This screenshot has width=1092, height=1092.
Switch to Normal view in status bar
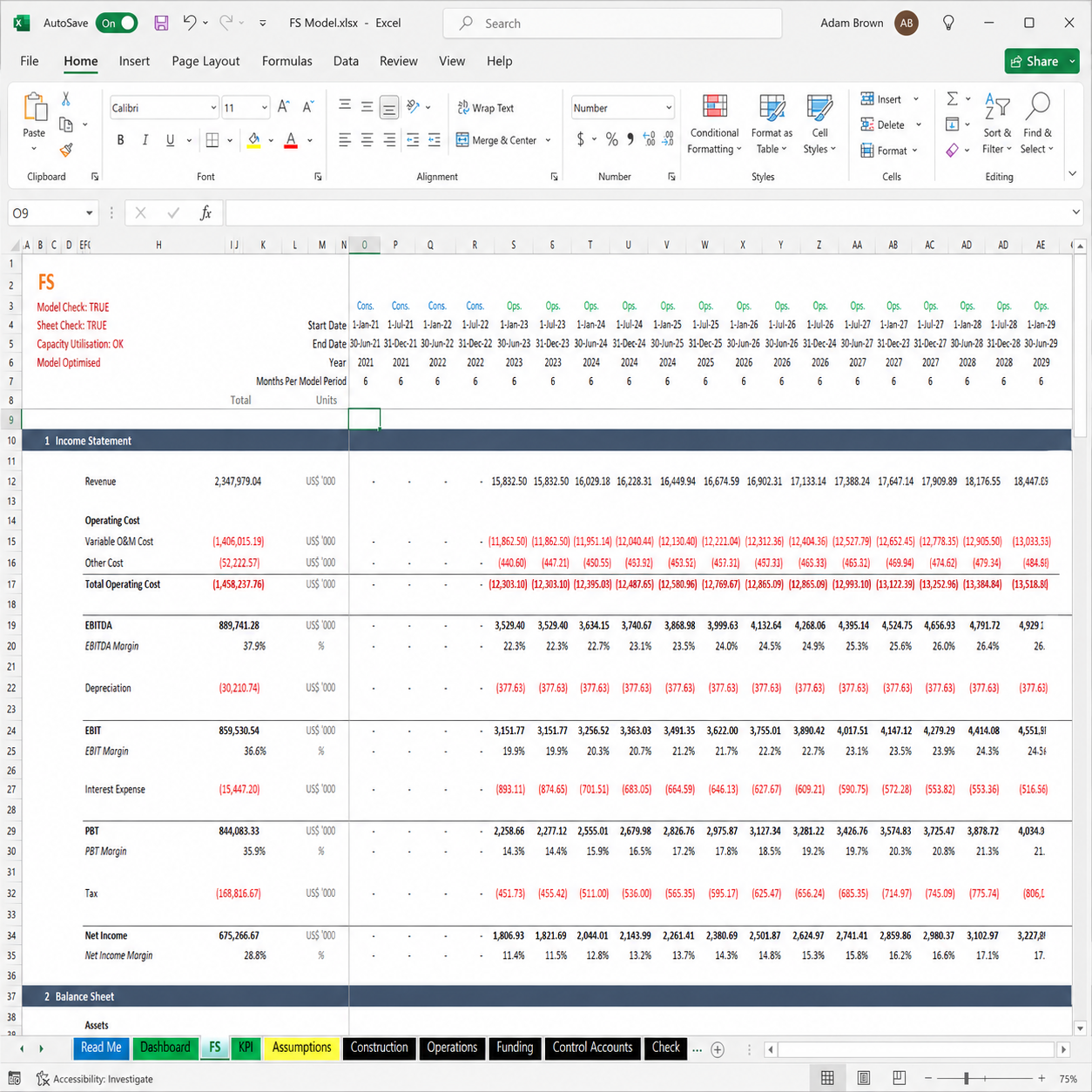click(x=827, y=1078)
